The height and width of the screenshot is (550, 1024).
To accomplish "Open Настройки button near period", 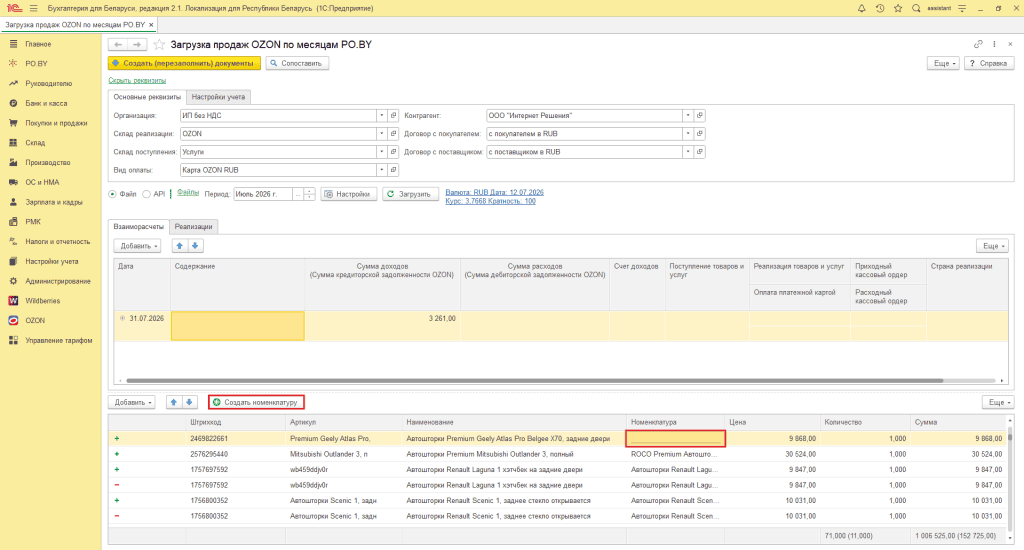I will (349, 194).
